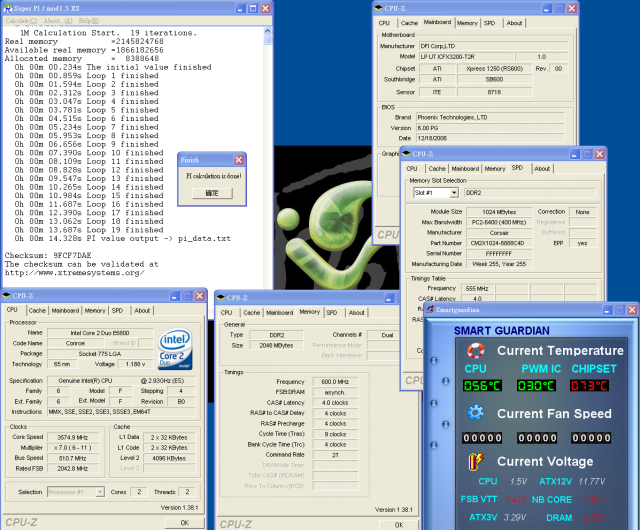Switch to SPD tab in CPU-Z CPU window
Screen dimensions: 640x530
(118, 310)
